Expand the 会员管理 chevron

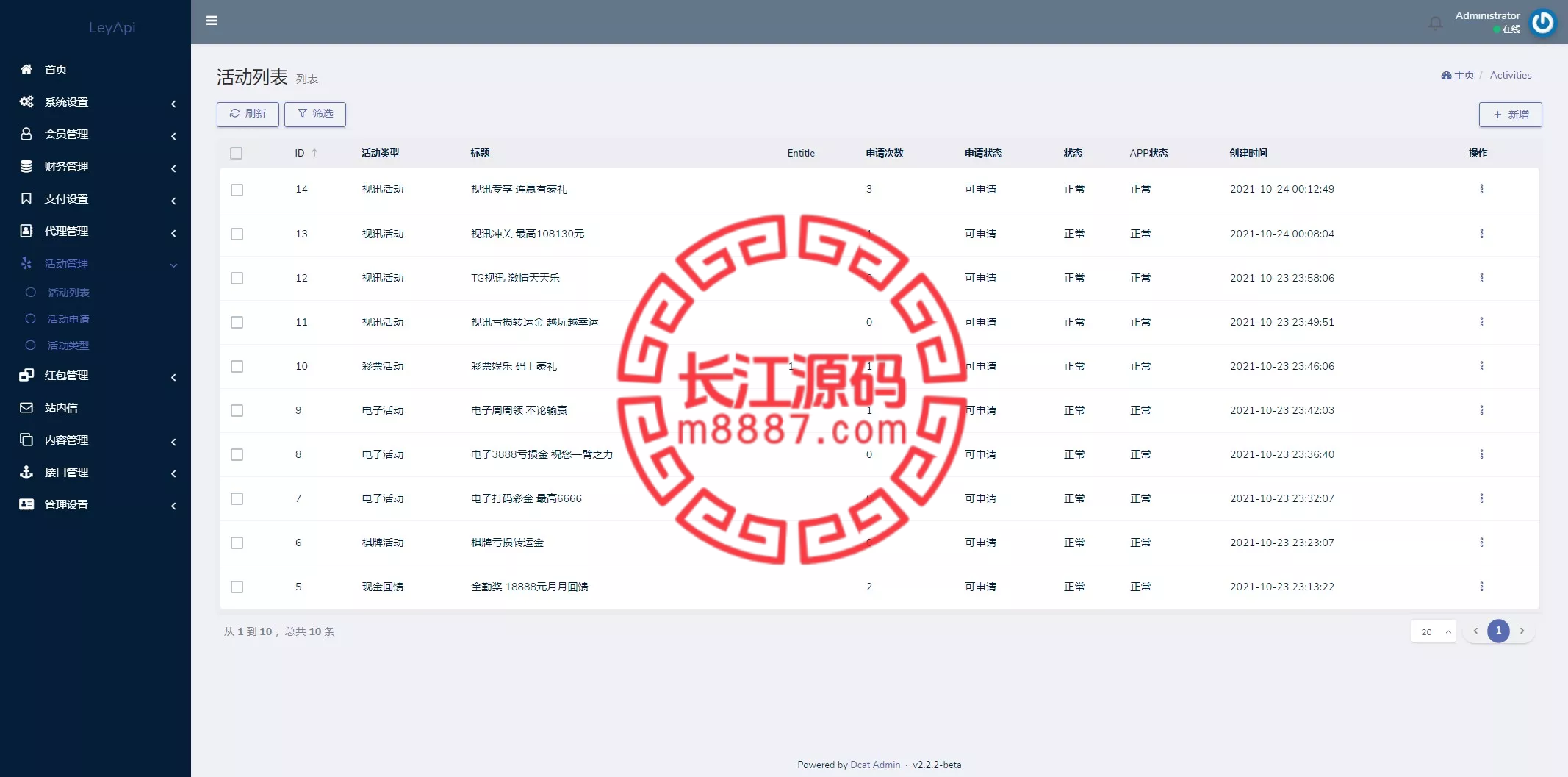pos(173,136)
